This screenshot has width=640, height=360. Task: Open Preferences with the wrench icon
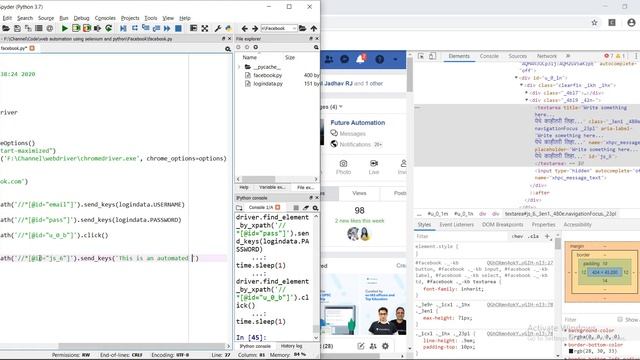click(x=218, y=28)
